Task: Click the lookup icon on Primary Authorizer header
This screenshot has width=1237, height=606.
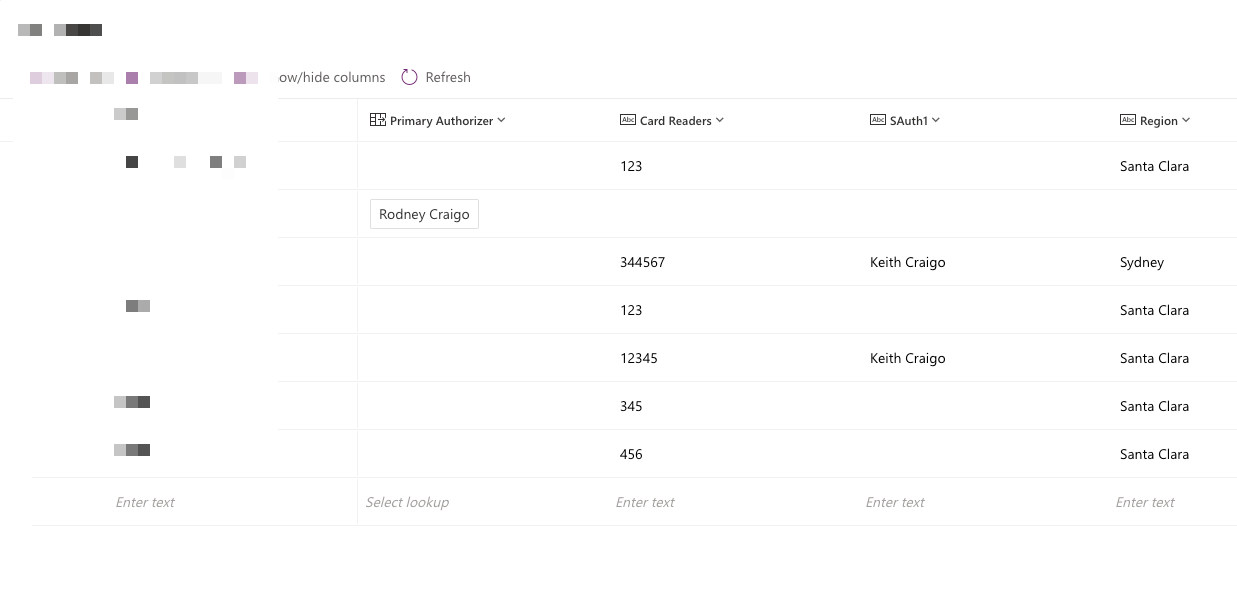Action: 378,120
